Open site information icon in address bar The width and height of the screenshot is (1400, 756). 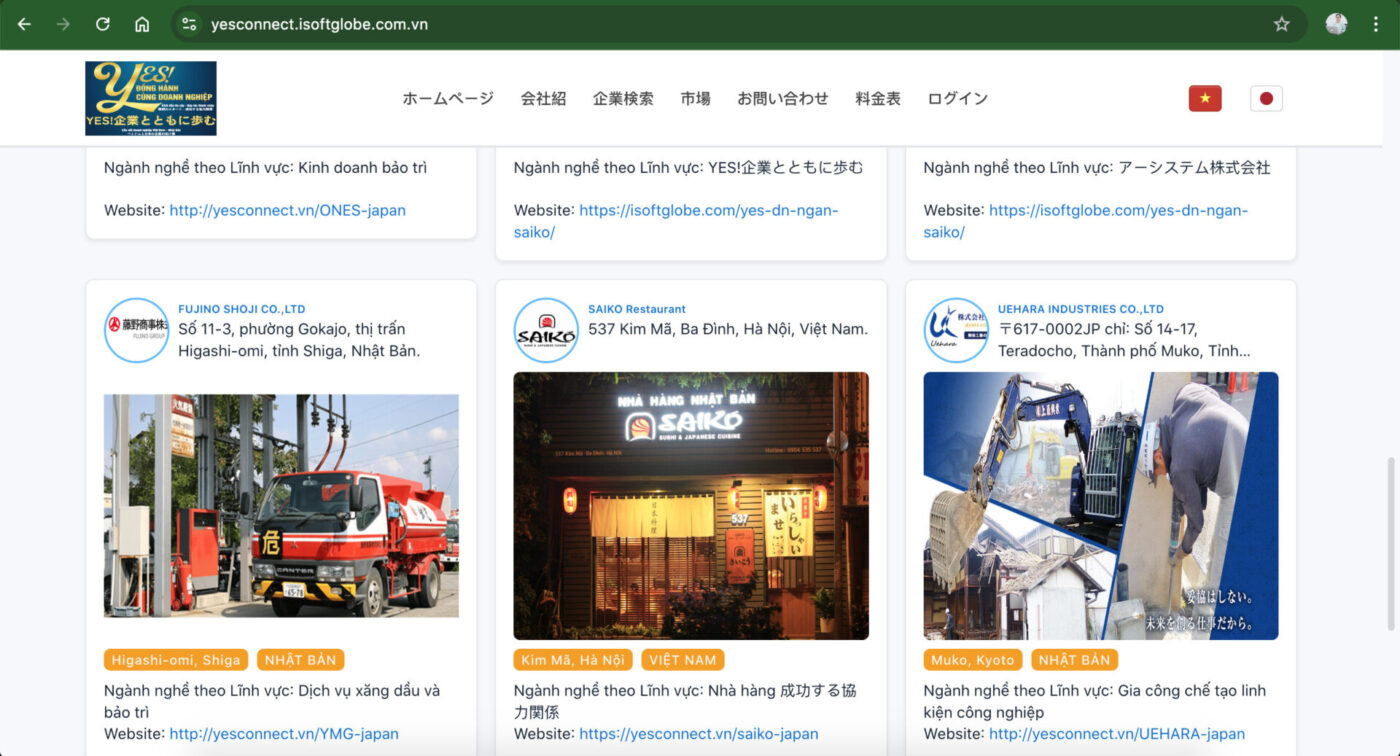189,24
